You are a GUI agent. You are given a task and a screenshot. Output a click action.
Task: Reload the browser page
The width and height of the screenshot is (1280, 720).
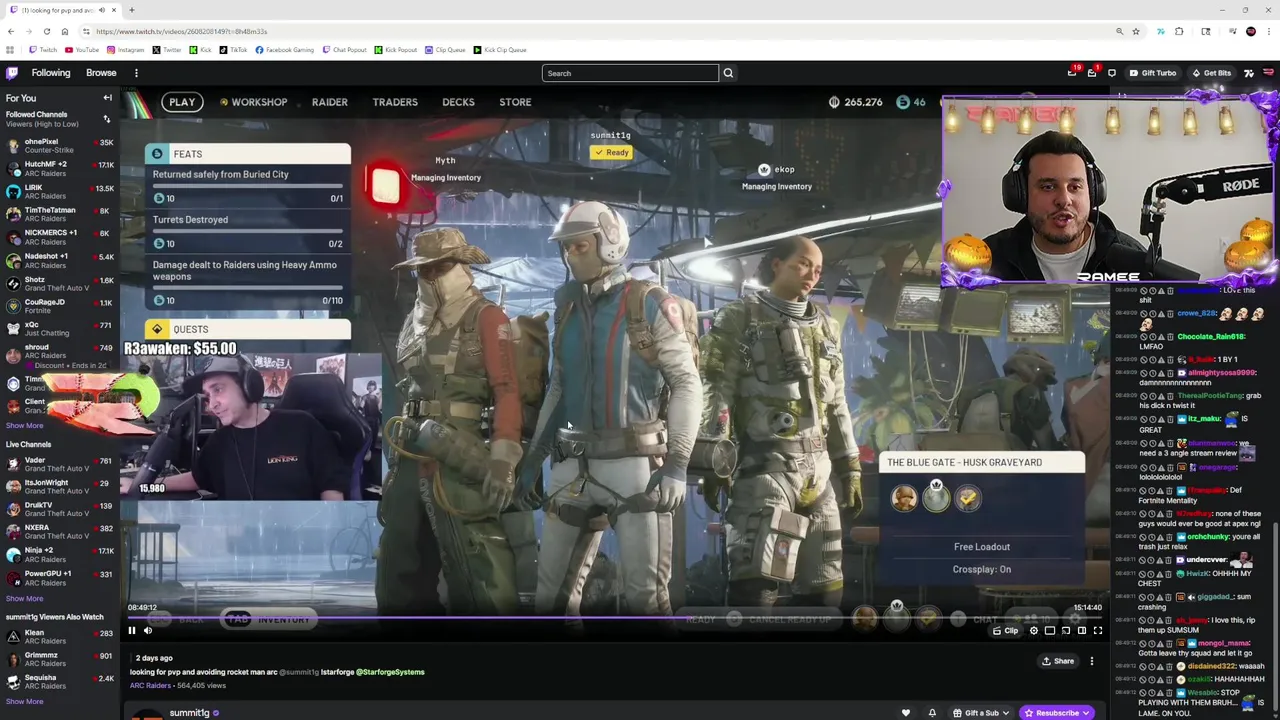point(46,31)
